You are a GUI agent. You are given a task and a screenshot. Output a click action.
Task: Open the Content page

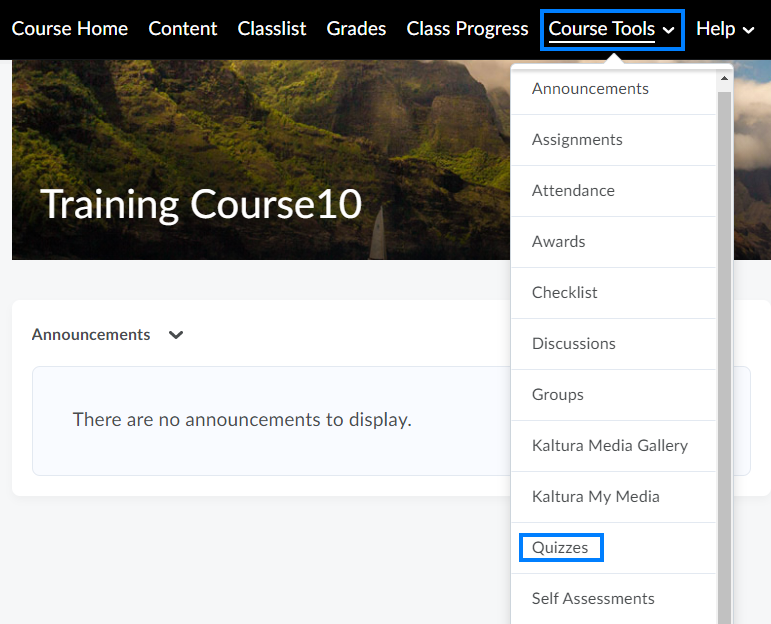coord(183,29)
